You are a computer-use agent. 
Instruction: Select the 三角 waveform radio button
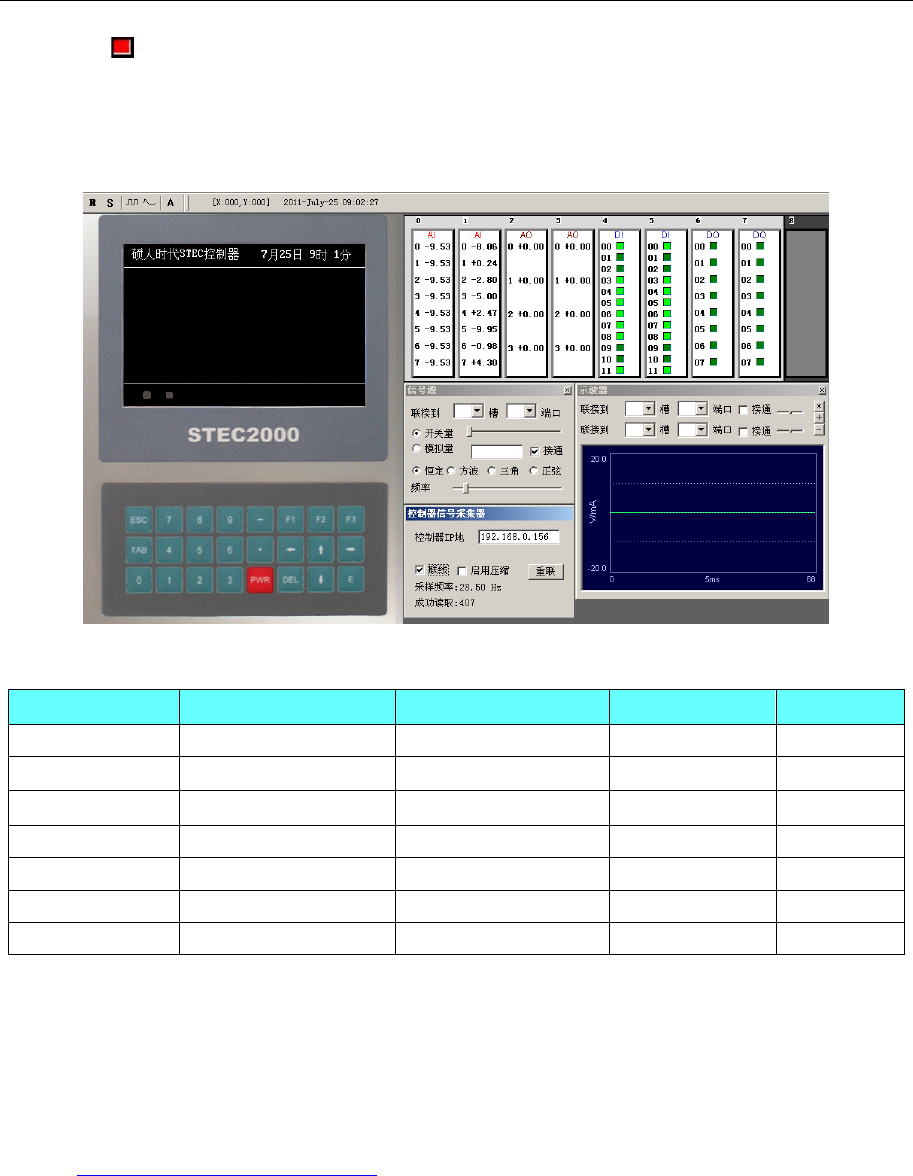pyautogui.click(x=491, y=470)
